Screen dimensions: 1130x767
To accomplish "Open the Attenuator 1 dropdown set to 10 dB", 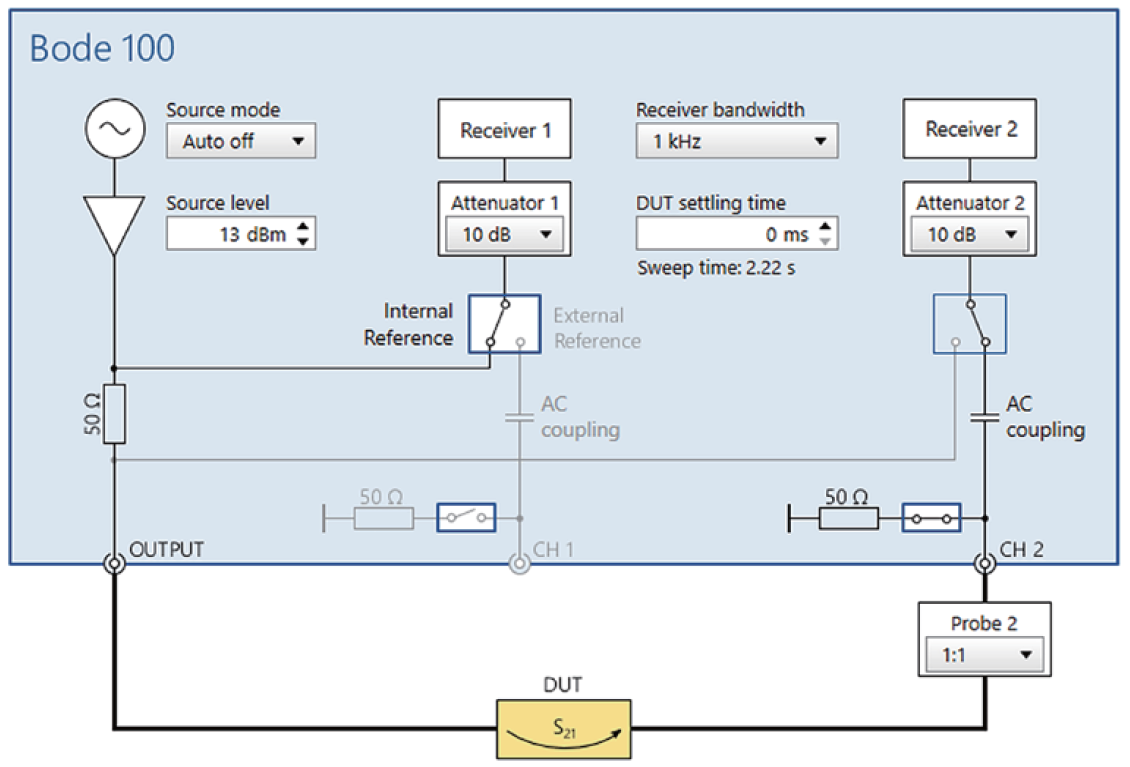I will [x=504, y=234].
